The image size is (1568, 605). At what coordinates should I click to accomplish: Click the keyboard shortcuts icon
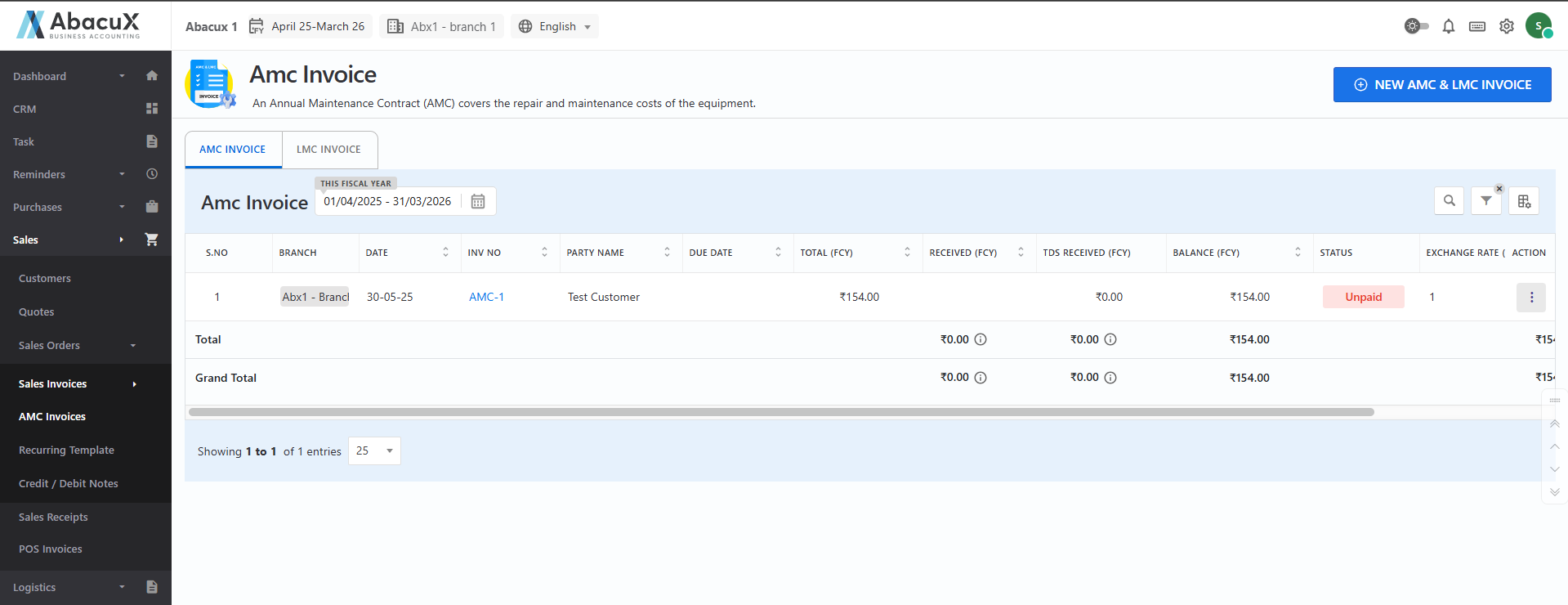pos(1476,26)
